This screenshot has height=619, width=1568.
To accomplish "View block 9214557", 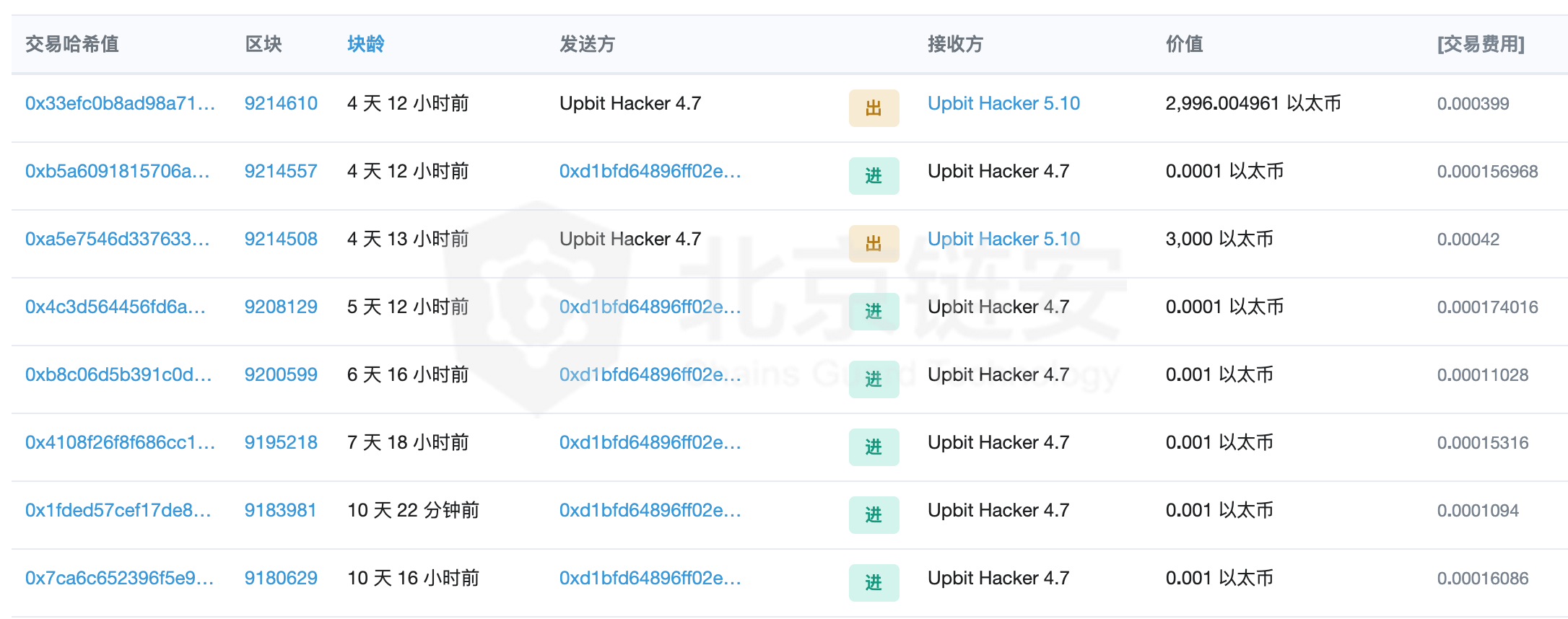I will click(x=281, y=171).
